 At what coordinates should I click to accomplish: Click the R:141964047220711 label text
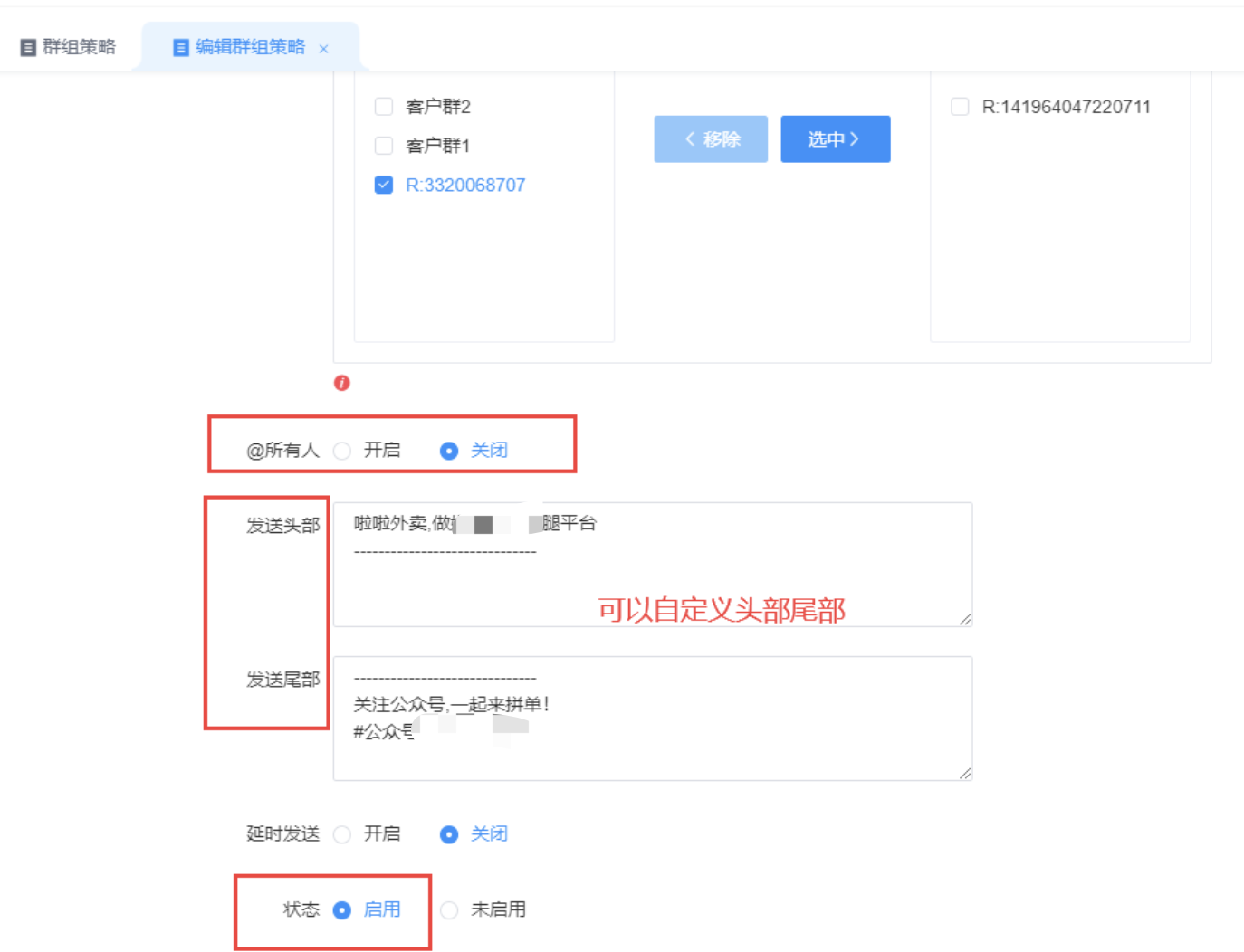pyautogui.click(x=1067, y=107)
